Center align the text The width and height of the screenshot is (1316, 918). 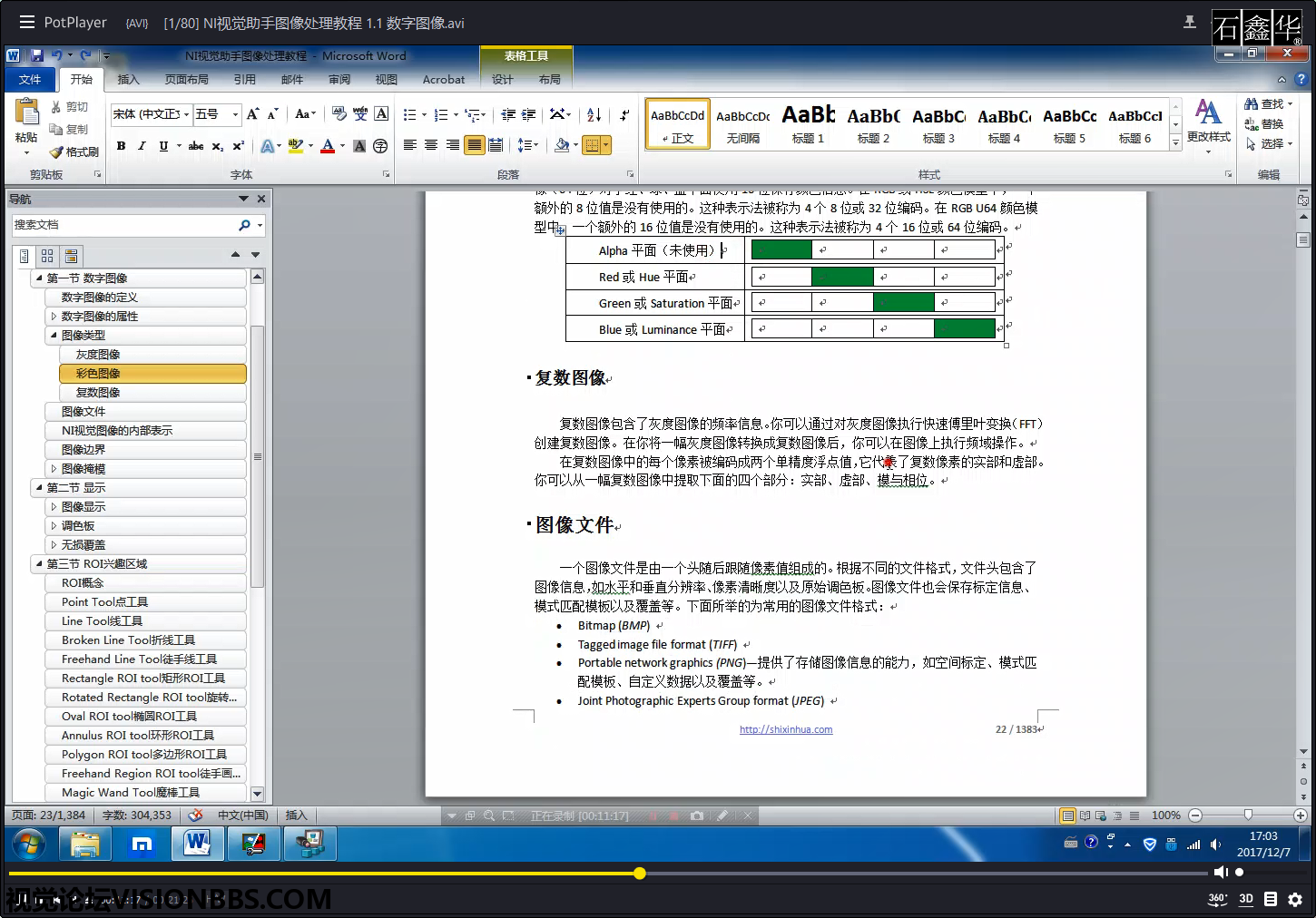(431, 145)
